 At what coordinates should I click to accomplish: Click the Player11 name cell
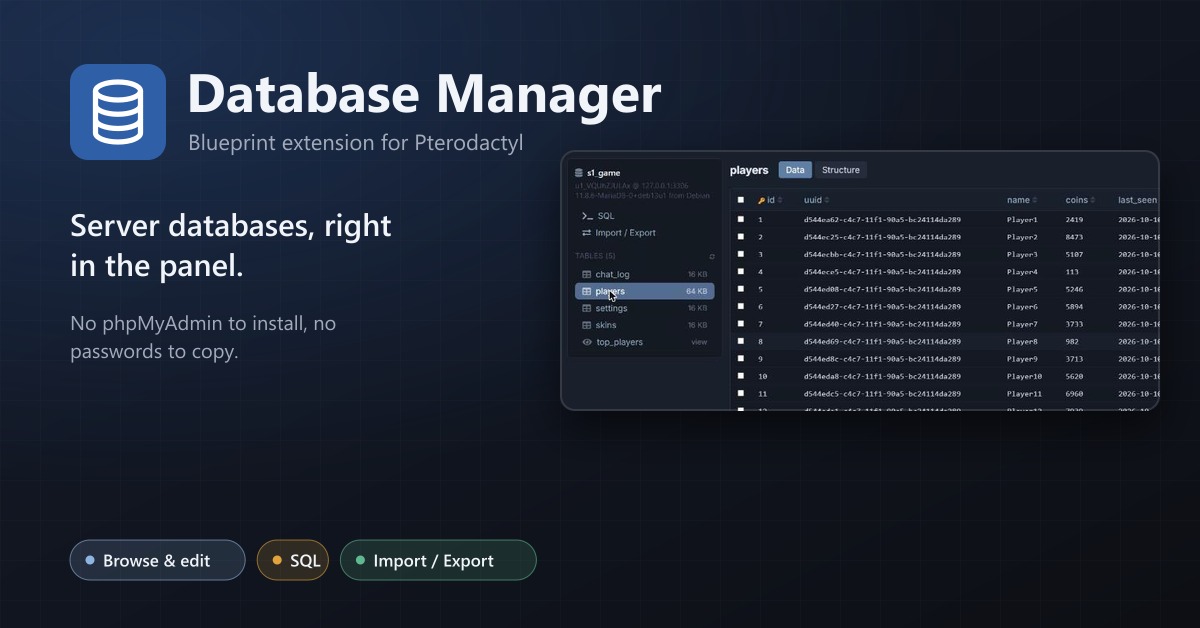click(1025, 394)
